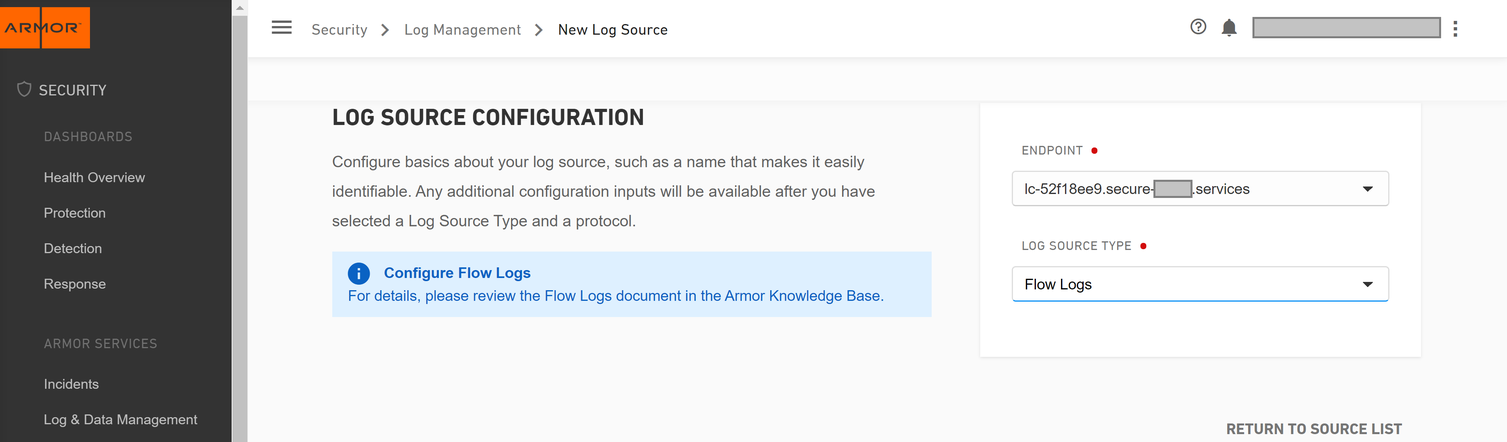Screen dimensions: 1507x442
Task: Open the hamburger navigation menu
Action: point(282,28)
